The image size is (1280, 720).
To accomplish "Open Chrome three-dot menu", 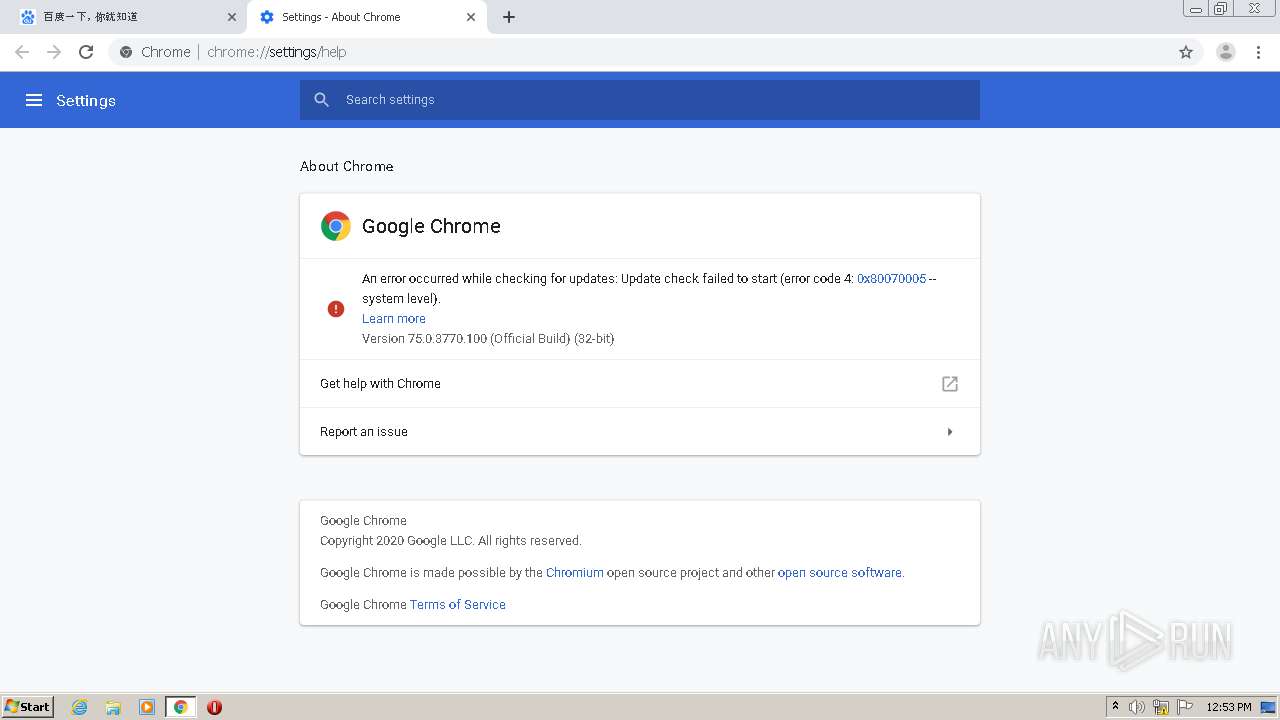I will 1259,52.
